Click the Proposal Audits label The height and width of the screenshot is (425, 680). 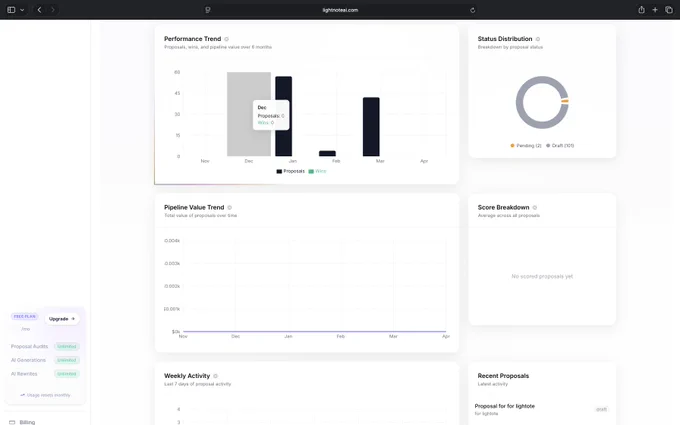click(x=29, y=347)
